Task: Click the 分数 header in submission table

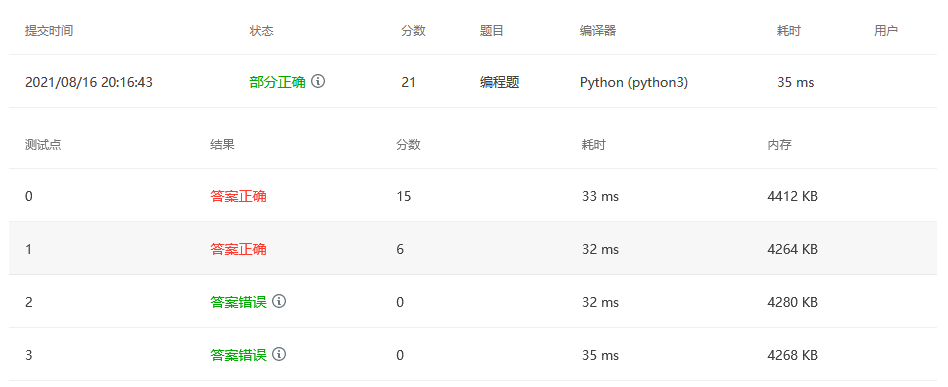Action: (x=414, y=31)
